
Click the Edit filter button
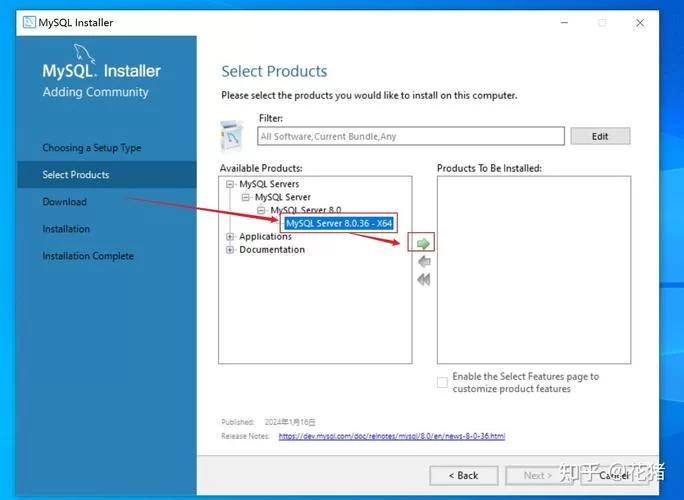pos(600,136)
